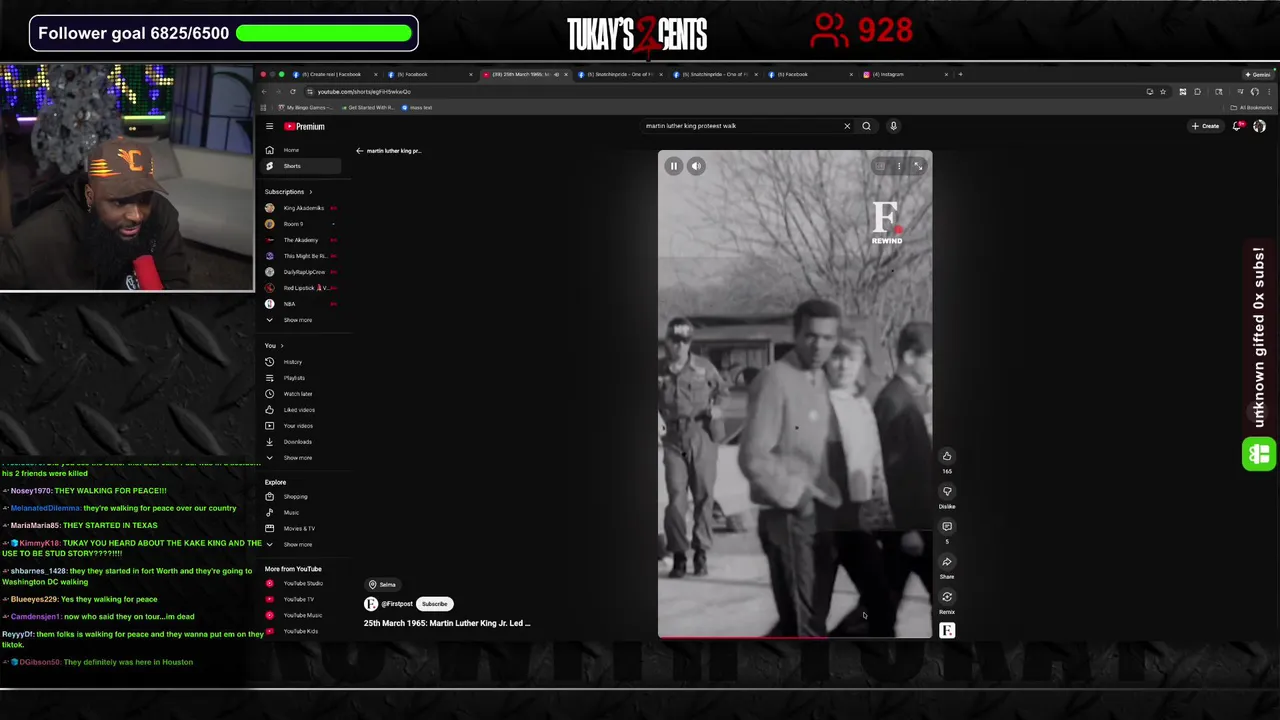The width and height of the screenshot is (1280, 720).
Task: Open the account avatar menu
Action: [x=1259, y=126]
